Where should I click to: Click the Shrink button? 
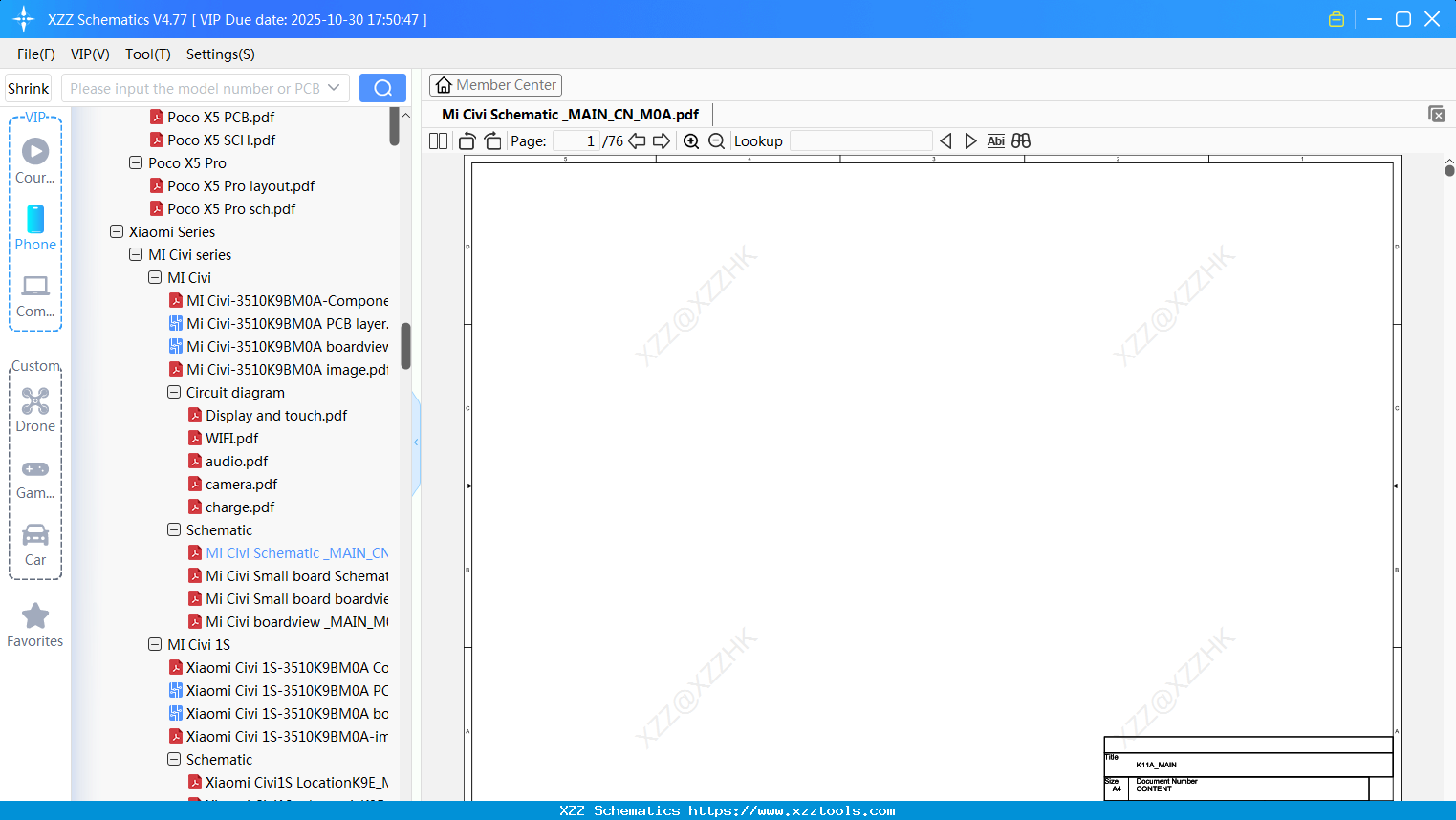coord(29,88)
